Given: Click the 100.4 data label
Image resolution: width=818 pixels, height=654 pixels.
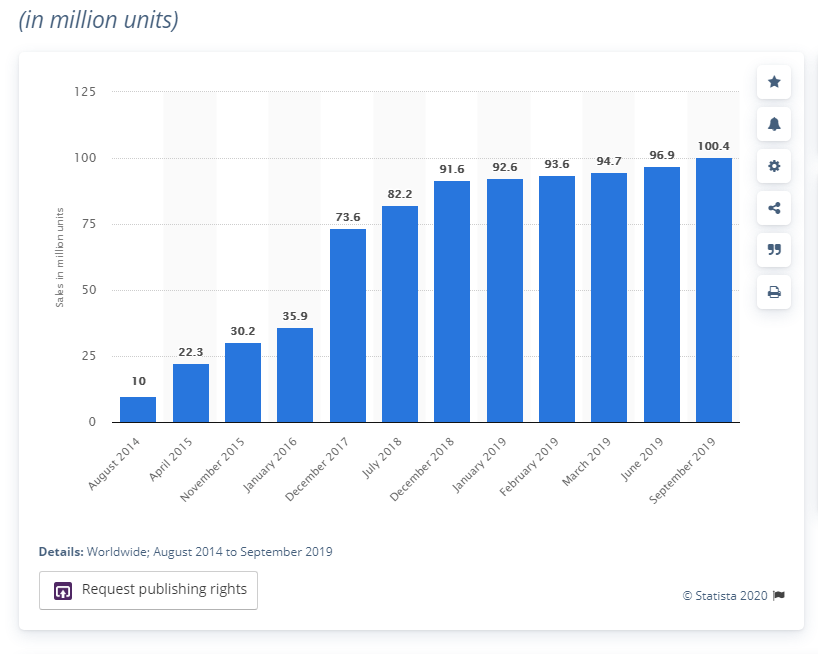Looking at the screenshot, I should [x=714, y=146].
